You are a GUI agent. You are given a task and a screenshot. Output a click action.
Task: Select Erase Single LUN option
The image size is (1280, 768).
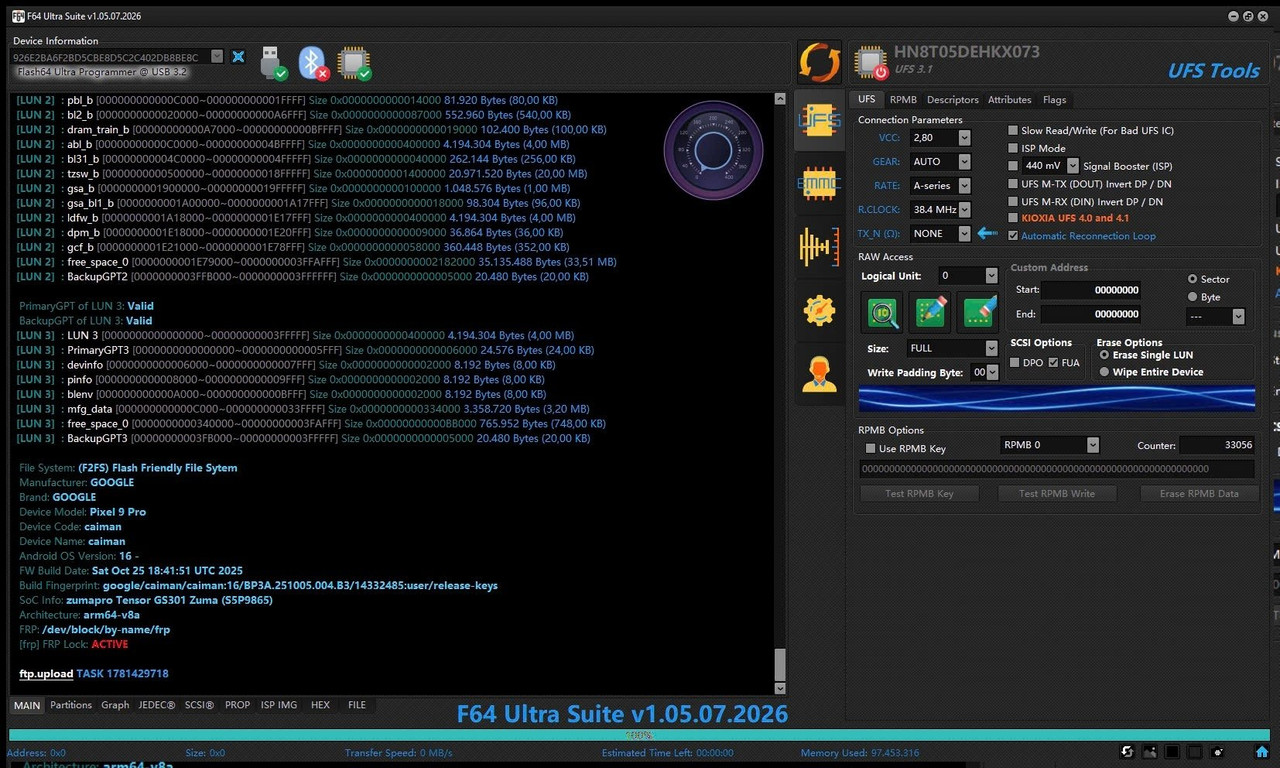pyautogui.click(x=1104, y=355)
